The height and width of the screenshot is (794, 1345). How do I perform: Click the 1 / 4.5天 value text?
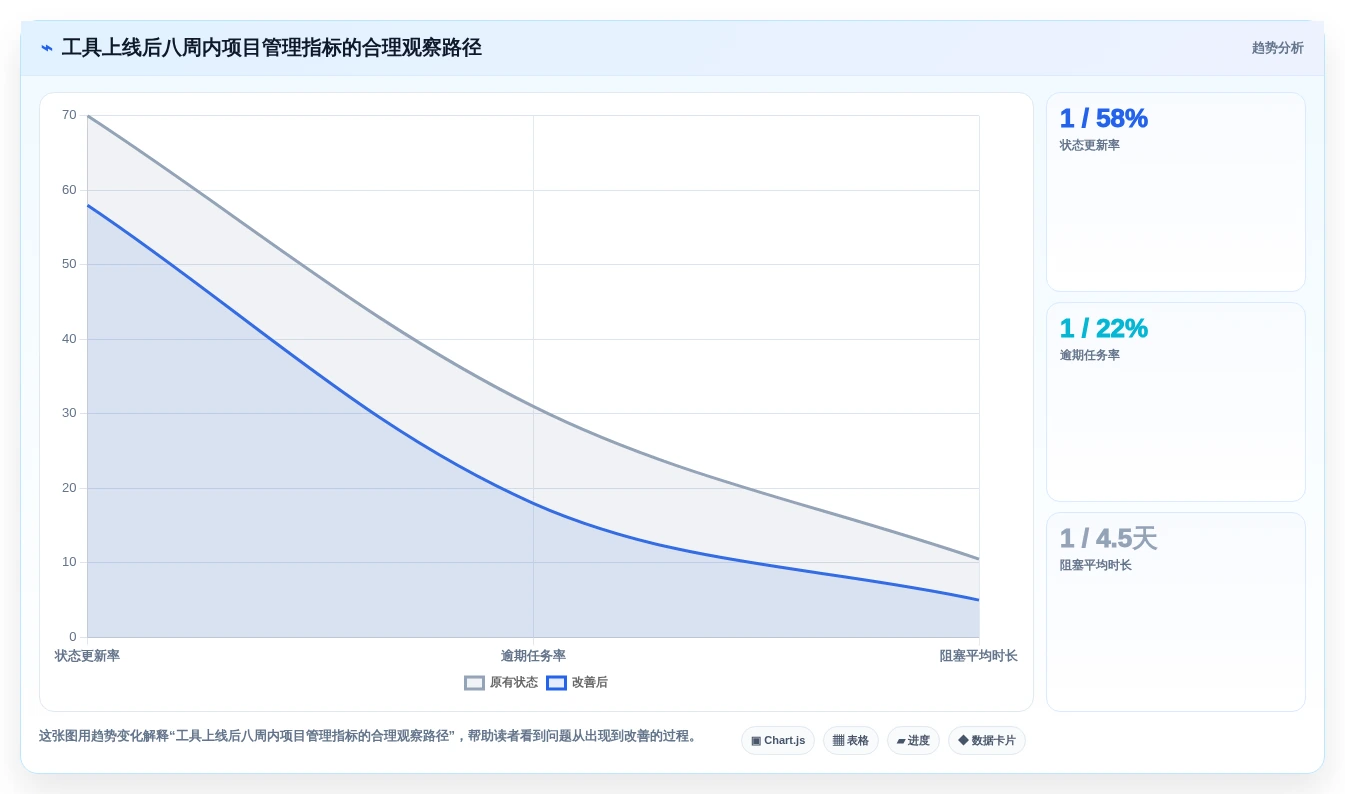coord(1108,538)
